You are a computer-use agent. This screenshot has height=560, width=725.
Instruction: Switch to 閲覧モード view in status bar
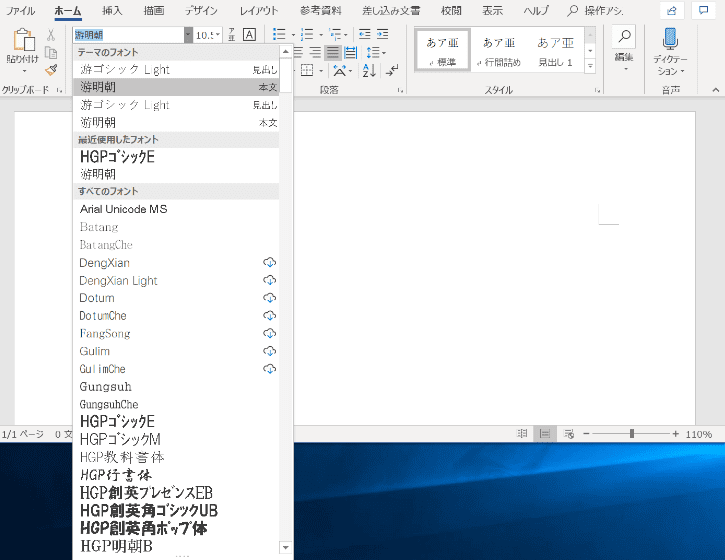point(522,434)
